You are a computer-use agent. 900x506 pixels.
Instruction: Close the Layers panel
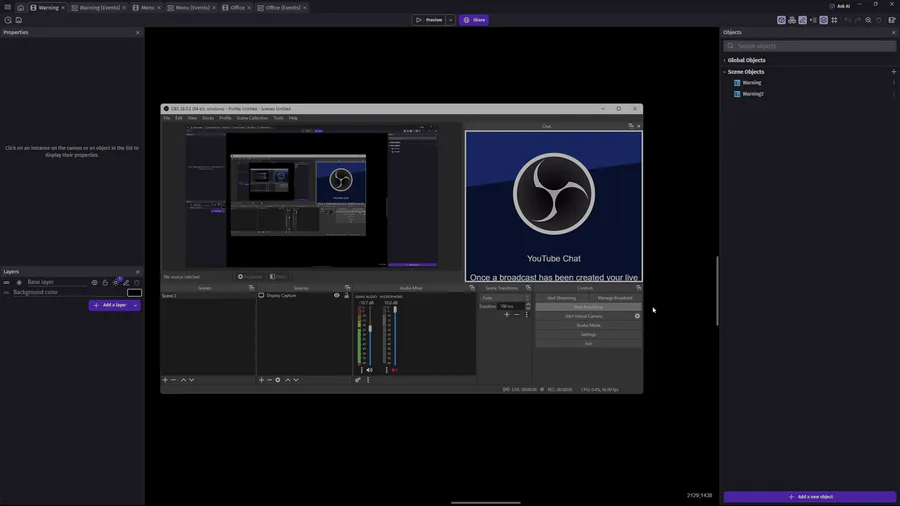[x=138, y=272]
